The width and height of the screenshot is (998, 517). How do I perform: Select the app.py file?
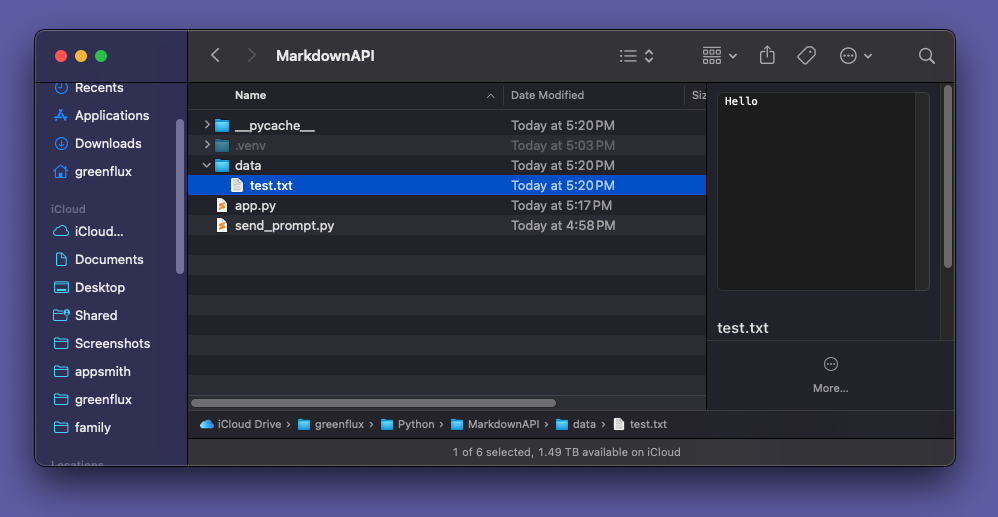pyautogui.click(x=255, y=205)
